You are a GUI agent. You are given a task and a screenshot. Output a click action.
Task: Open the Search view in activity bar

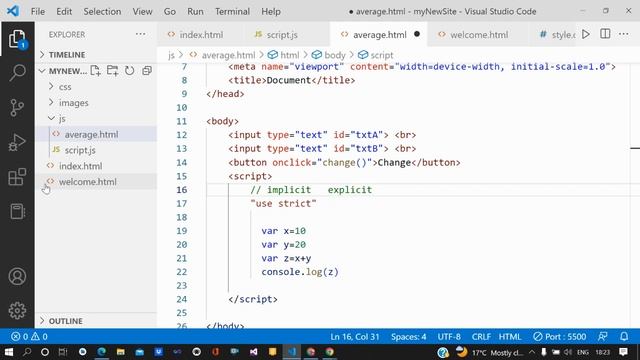pos(17,73)
